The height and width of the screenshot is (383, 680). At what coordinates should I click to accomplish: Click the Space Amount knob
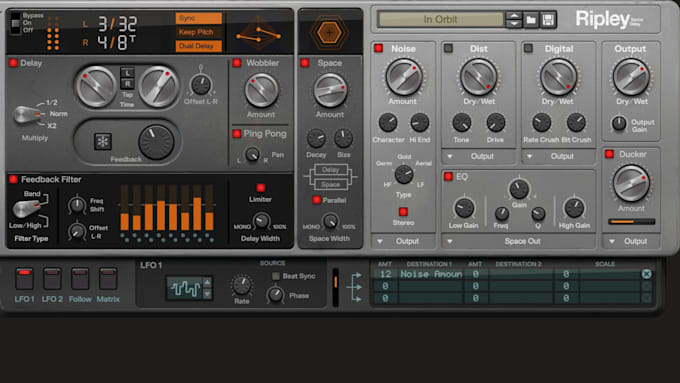tap(330, 91)
